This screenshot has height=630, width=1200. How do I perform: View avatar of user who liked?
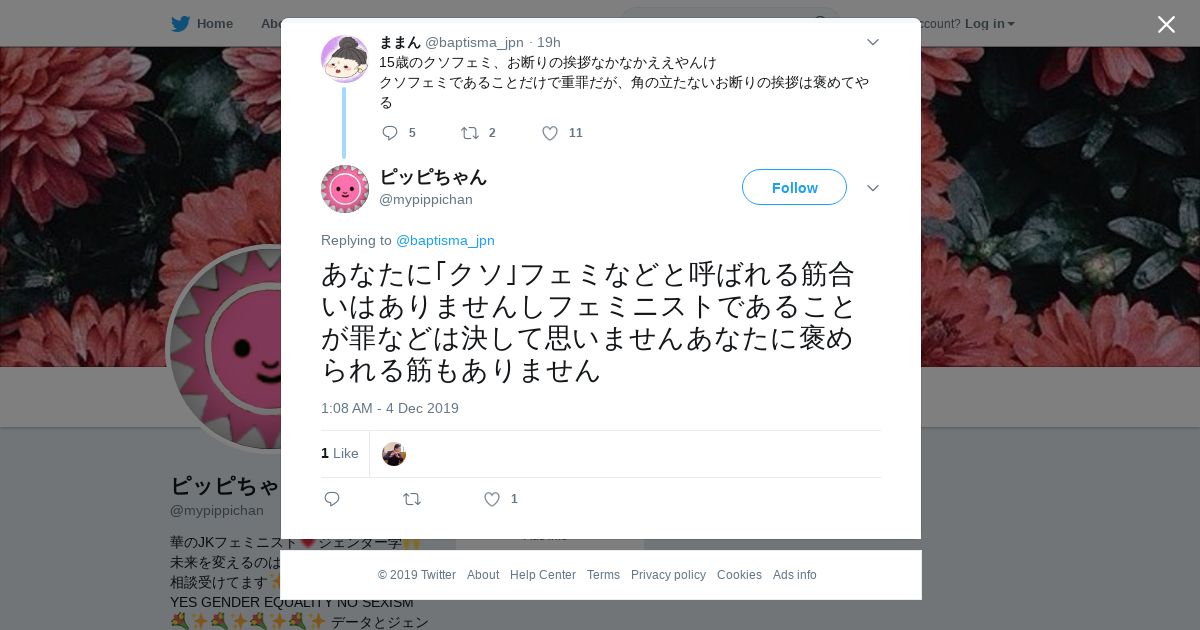[x=394, y=454]
